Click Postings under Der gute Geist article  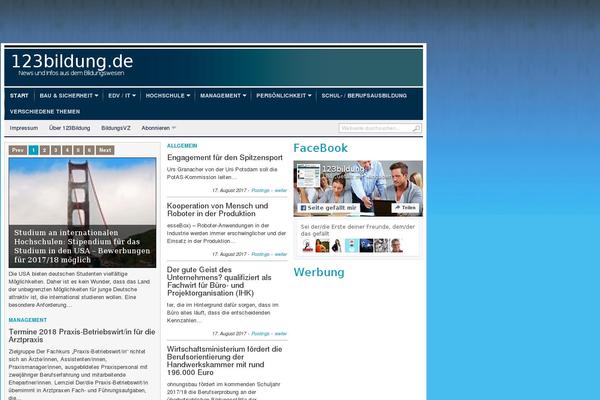click(261, 334)
